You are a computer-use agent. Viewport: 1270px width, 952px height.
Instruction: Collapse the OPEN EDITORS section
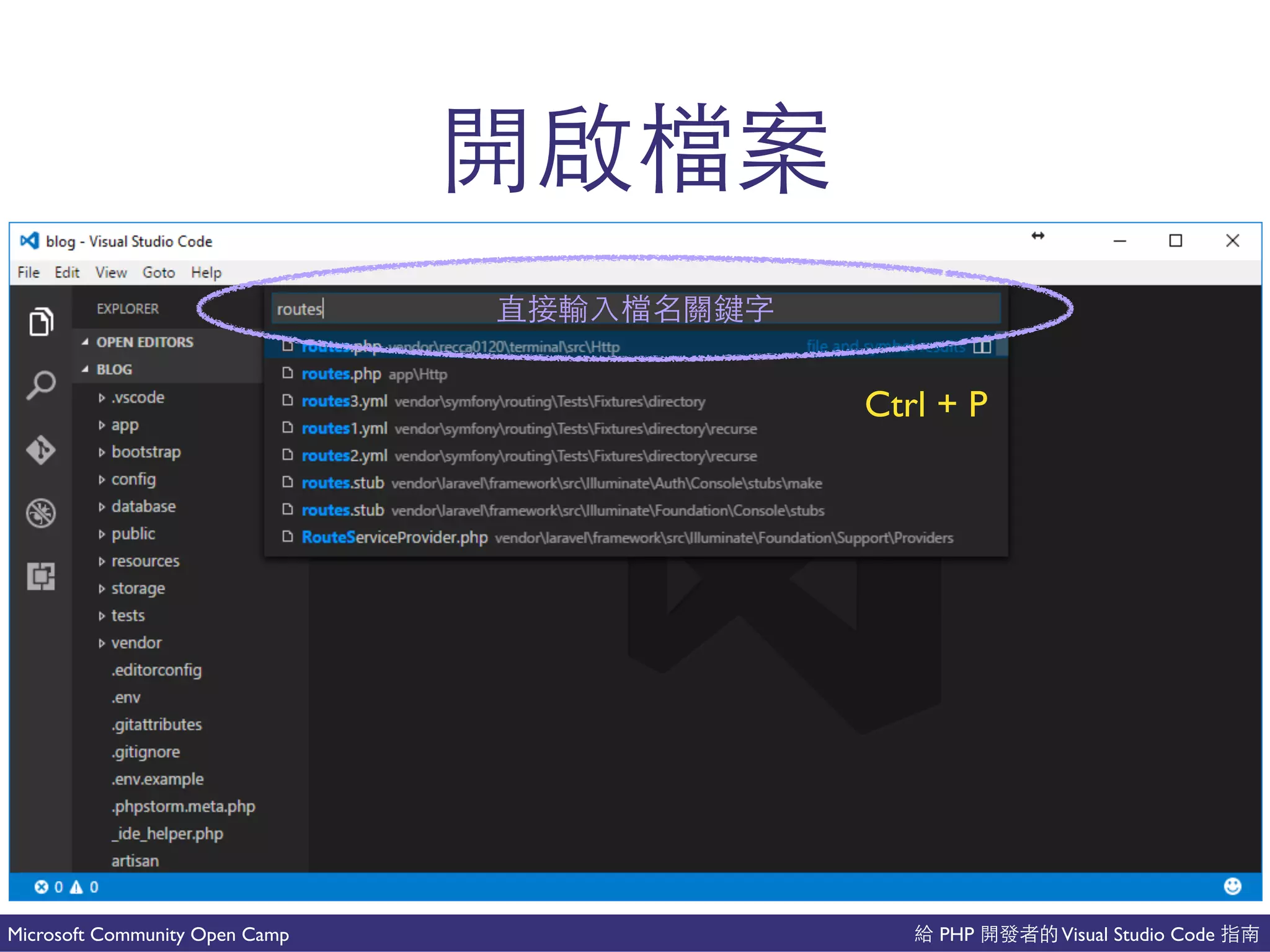[167, 342]
